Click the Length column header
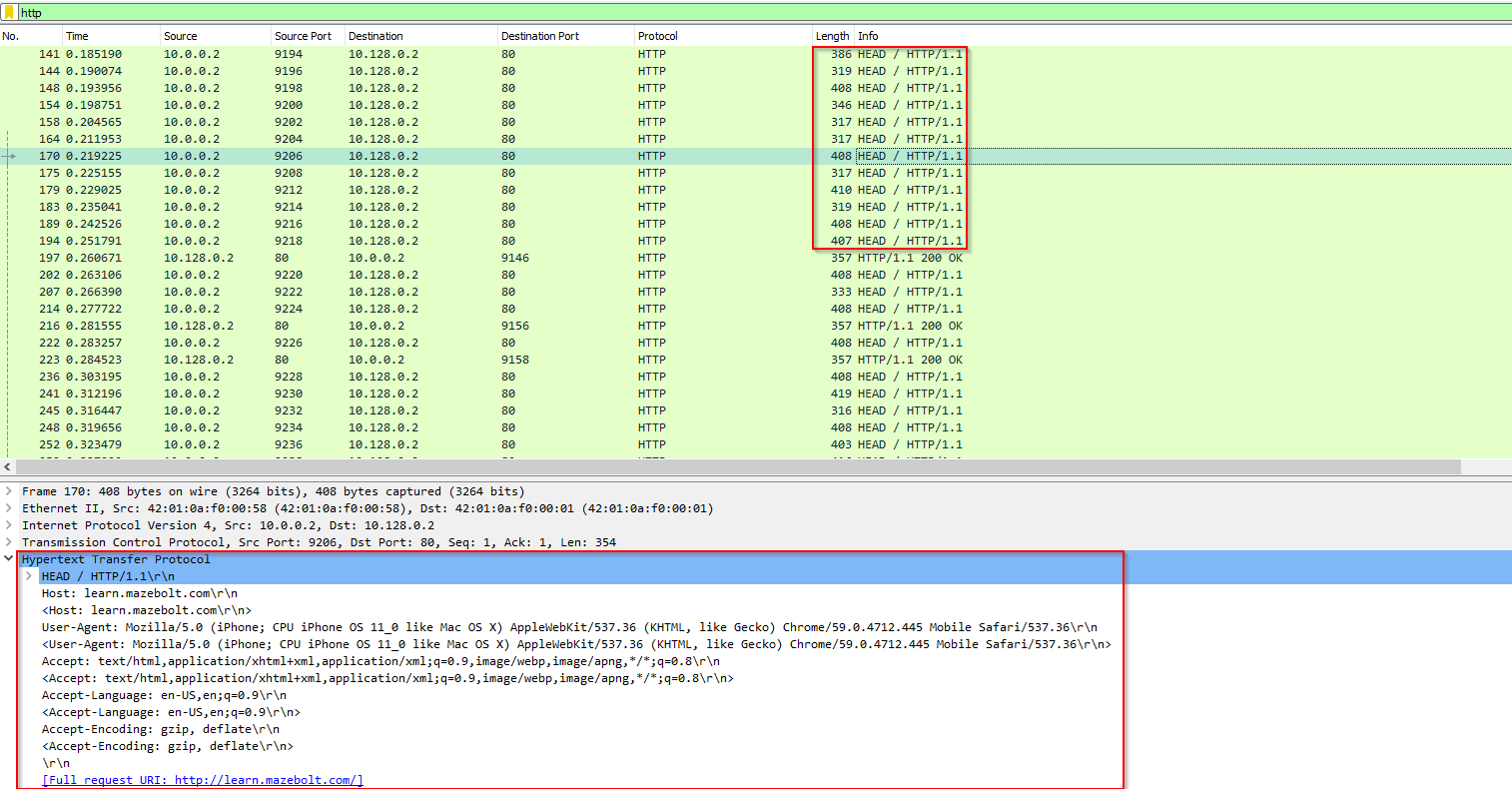Image resolution: width=1512 pixels, height=789 pixels. click(x=831, y=36)
